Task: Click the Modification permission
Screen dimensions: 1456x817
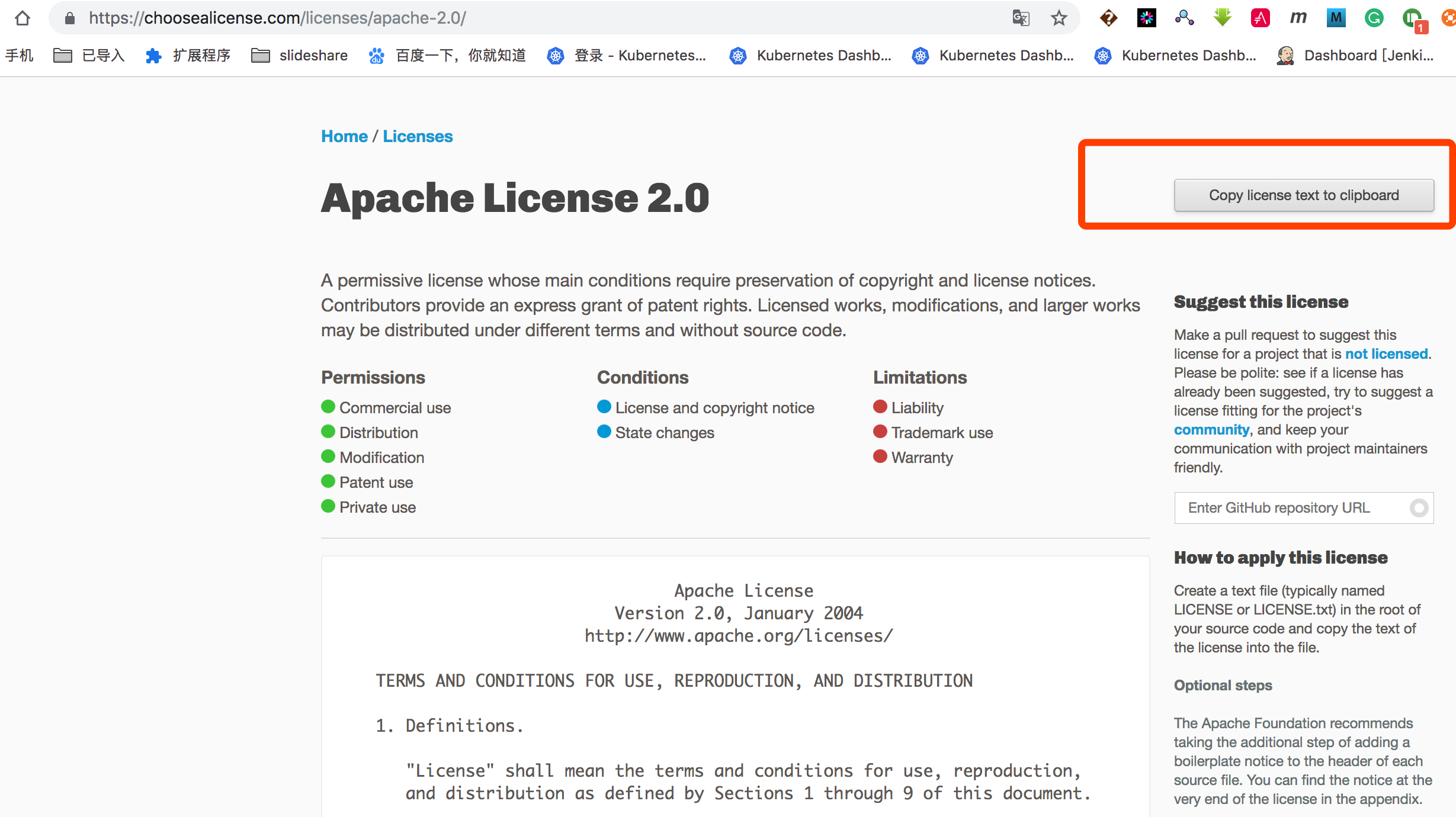Action: click(373, 458)
